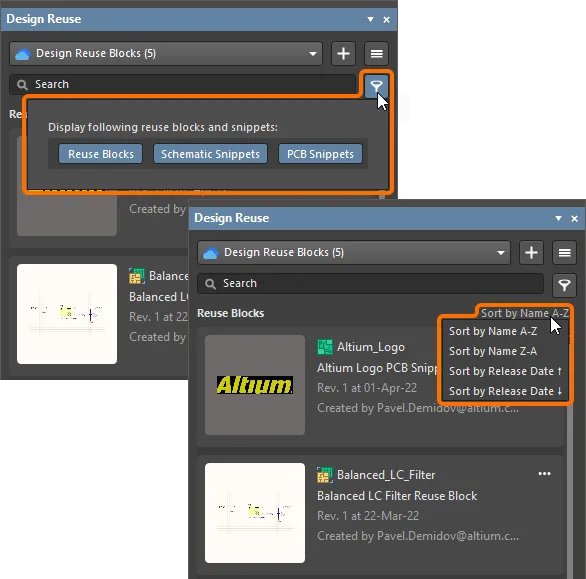Add new reuse block in front panel
Image resolution: width=586 pixels, height=579 pixels.
[531, 253]
